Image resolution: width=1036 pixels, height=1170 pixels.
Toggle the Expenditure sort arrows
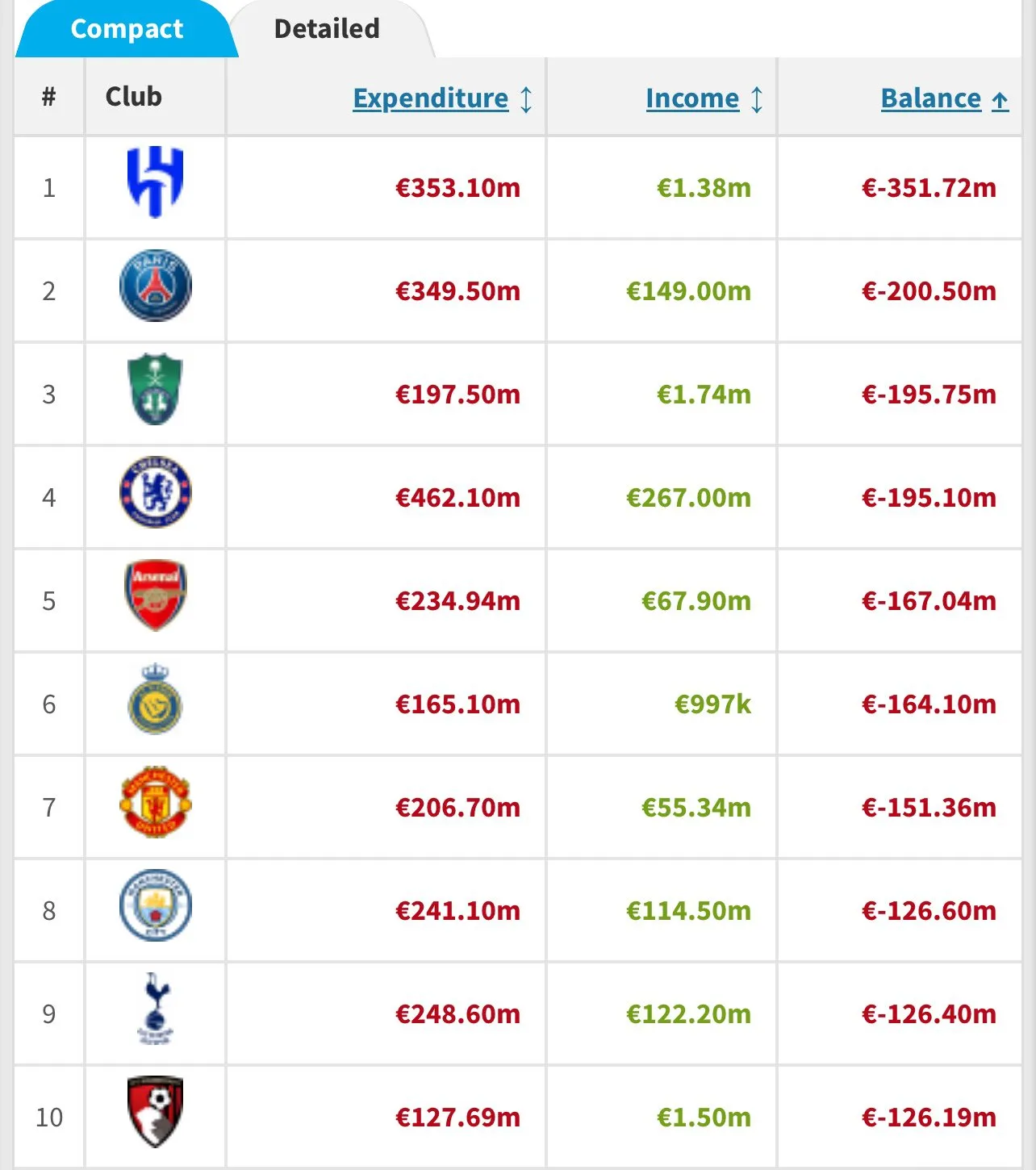click(526, 99)
